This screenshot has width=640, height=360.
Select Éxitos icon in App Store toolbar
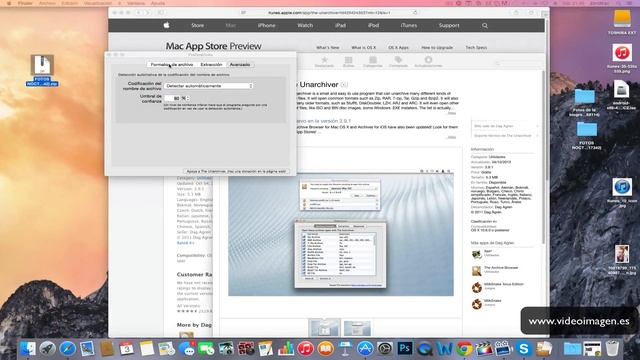pos(348,62)
